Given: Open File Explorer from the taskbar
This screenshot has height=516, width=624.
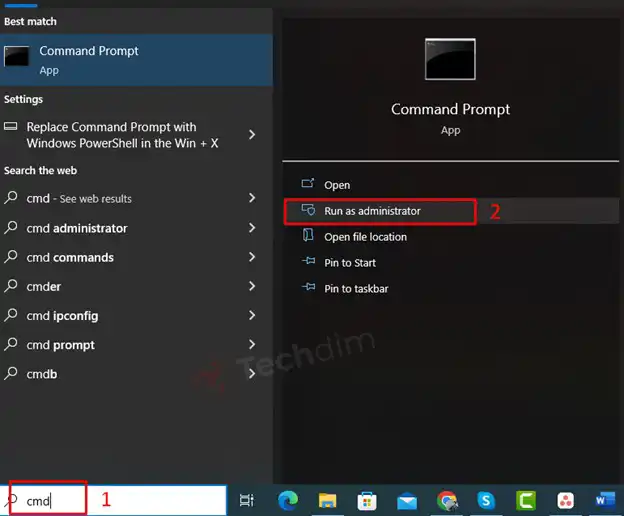Looking at the screenshot, I should pyautogui.click(x=327, y=499).
